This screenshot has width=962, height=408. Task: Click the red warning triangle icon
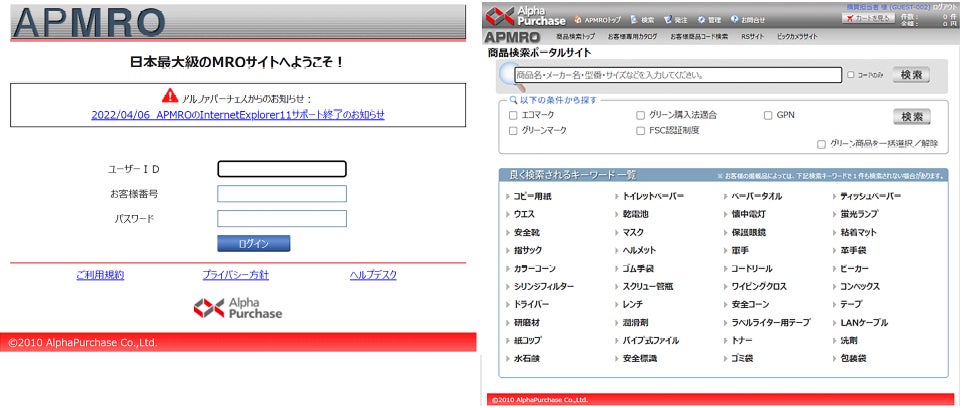(170, 95)
